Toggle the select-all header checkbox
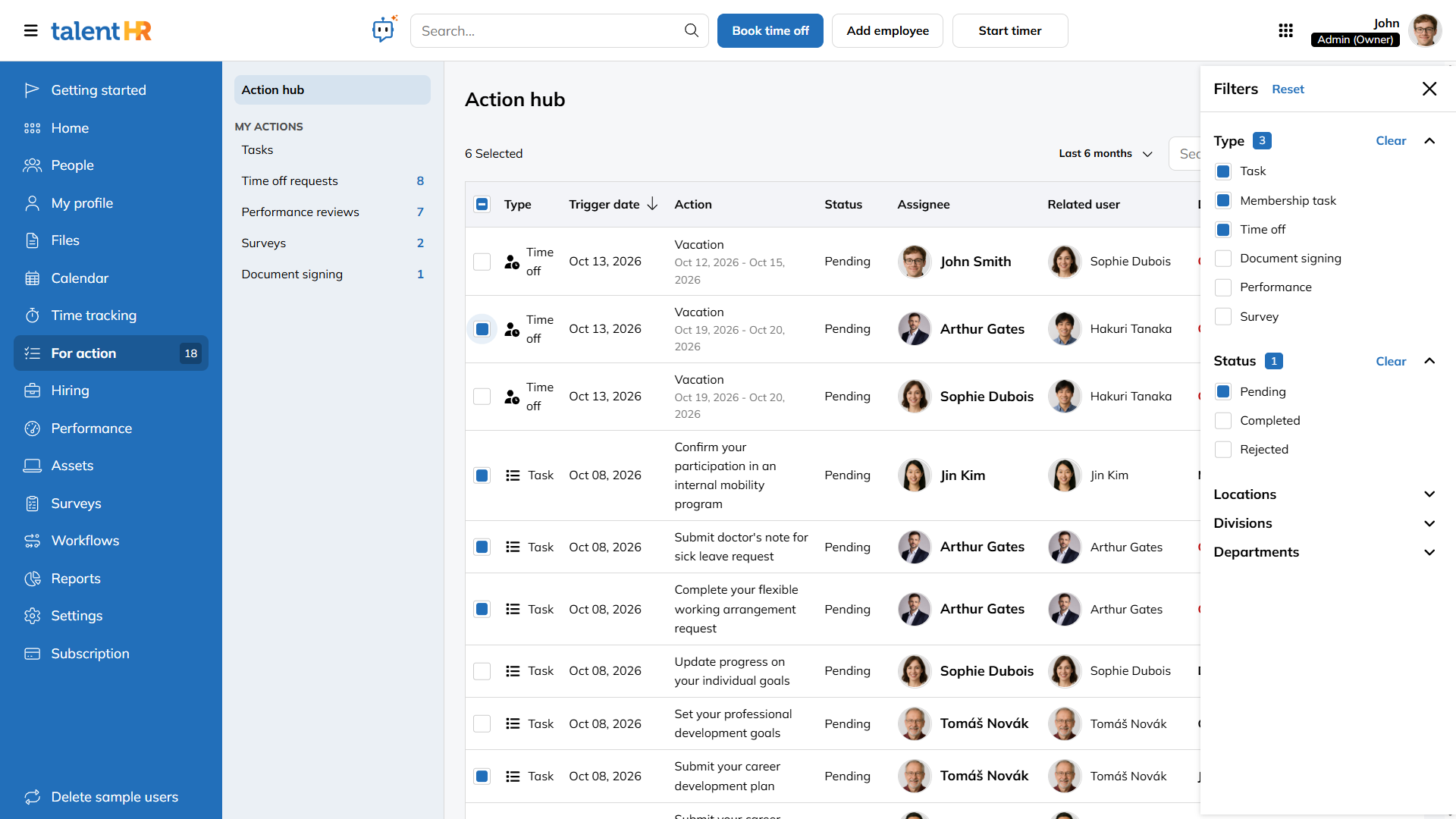Screen dimensions: 1456x819 click(x=482, y=204)
